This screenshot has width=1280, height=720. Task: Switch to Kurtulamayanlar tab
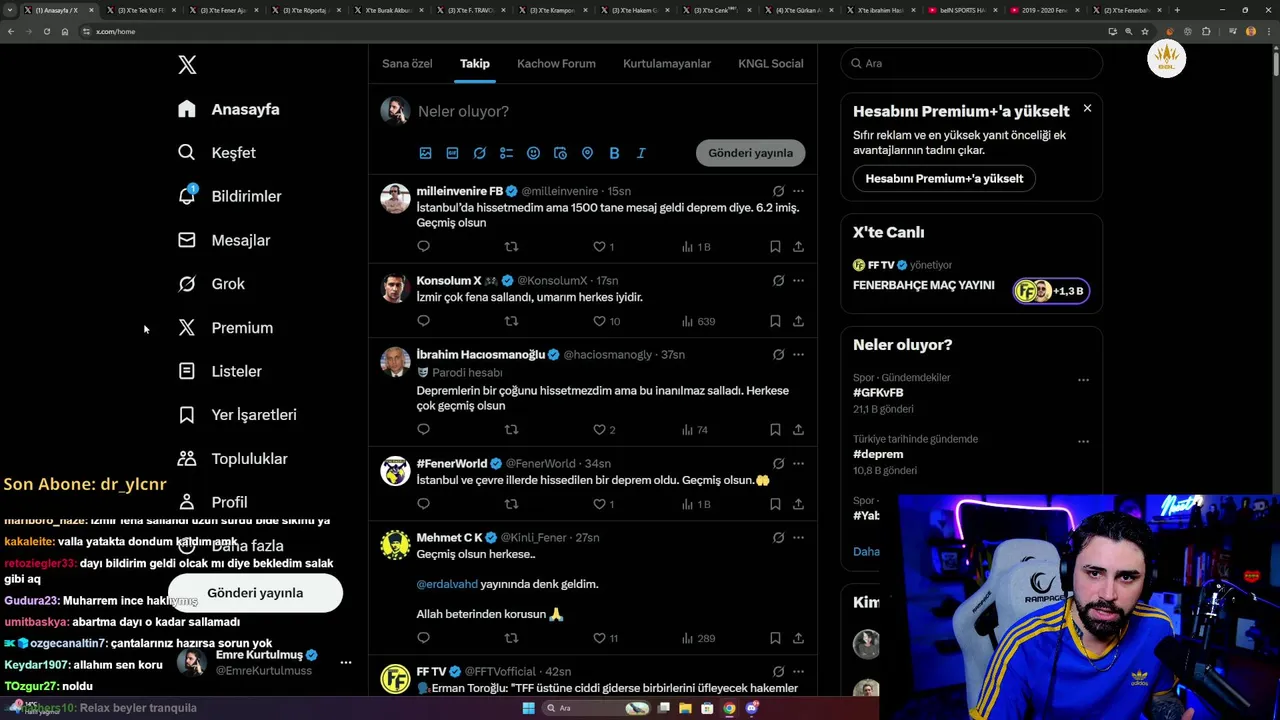(x=667, y=63)
